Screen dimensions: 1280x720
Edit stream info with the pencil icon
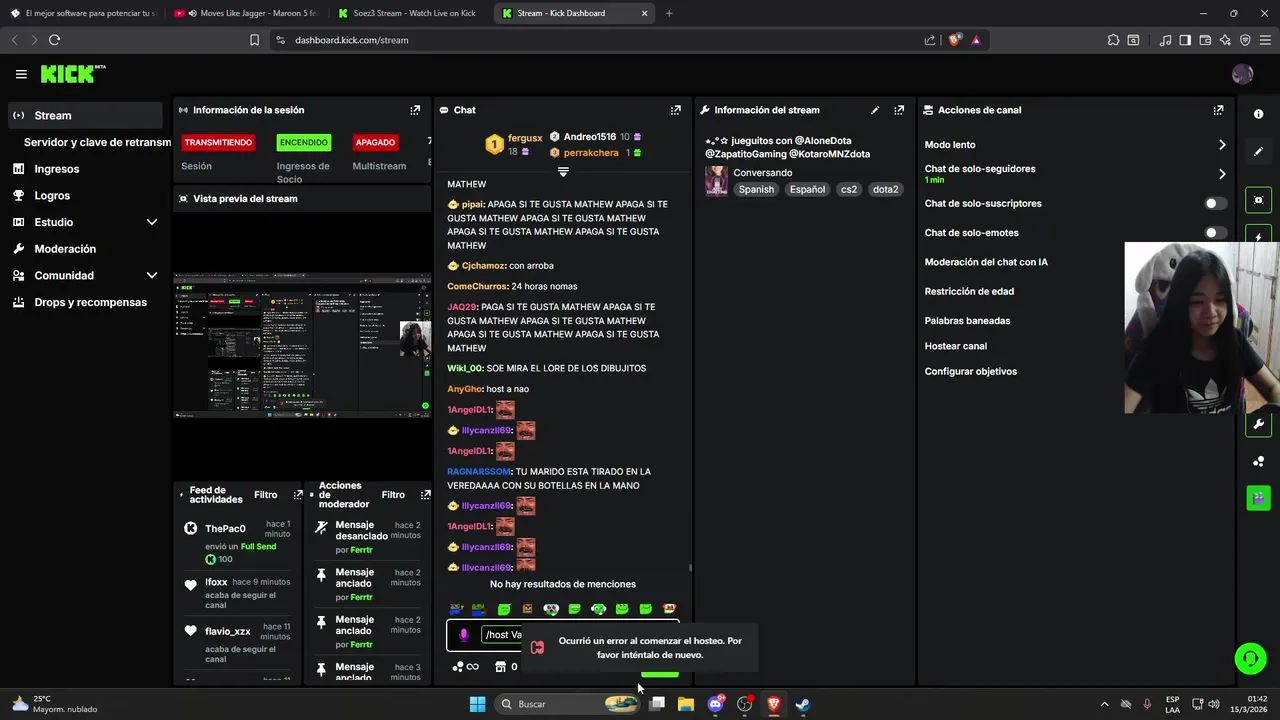pyautogui.click(x=875, y=110)
